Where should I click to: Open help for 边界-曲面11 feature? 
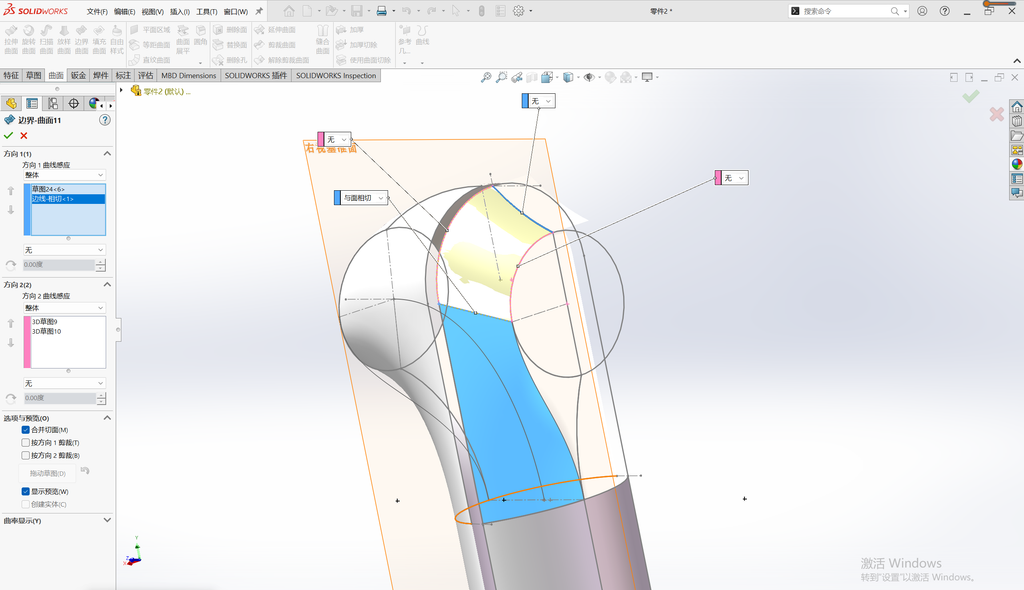click(104, 120)
